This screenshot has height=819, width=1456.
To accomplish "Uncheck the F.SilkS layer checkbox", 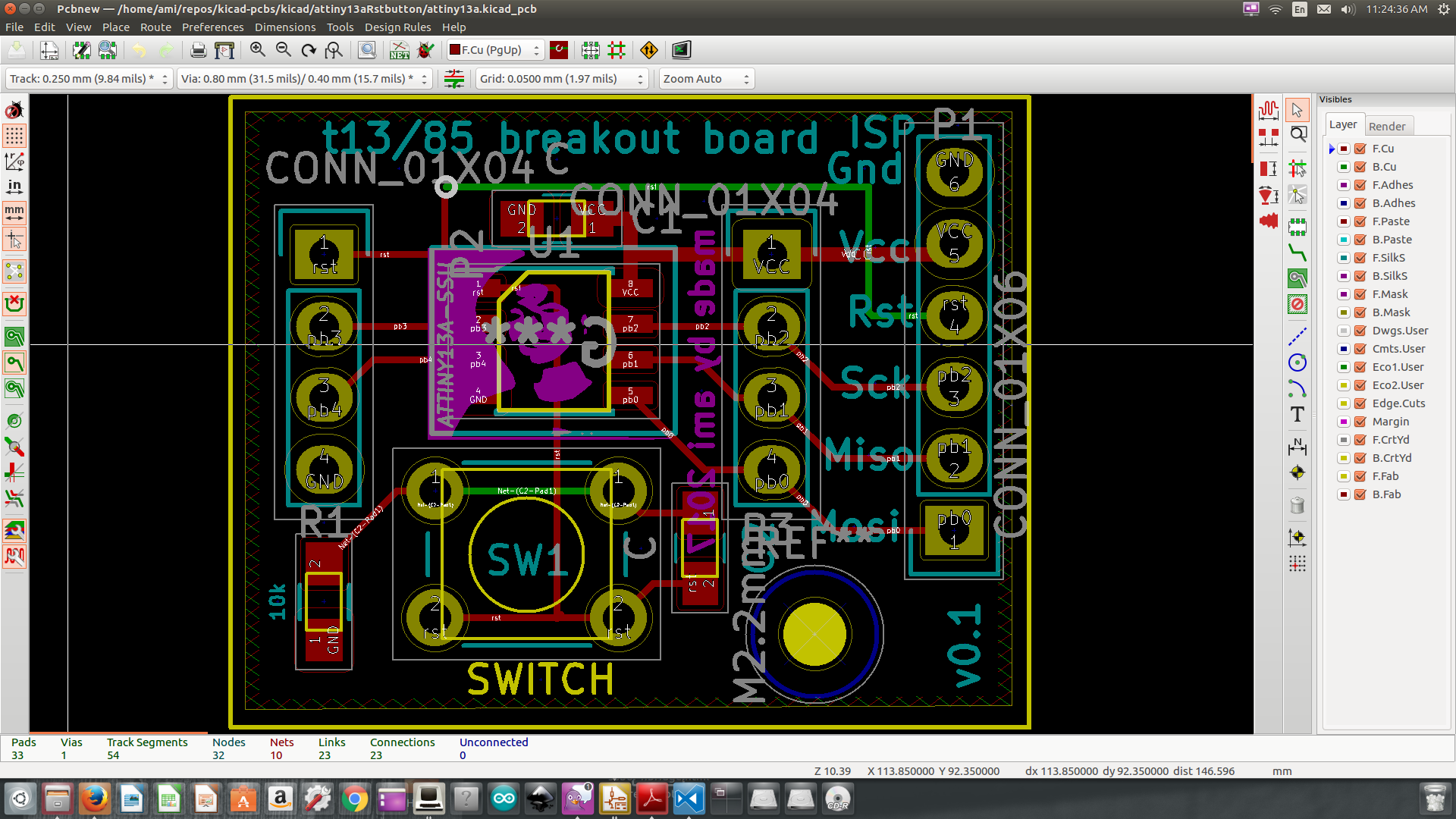I will click(1360, 258).
